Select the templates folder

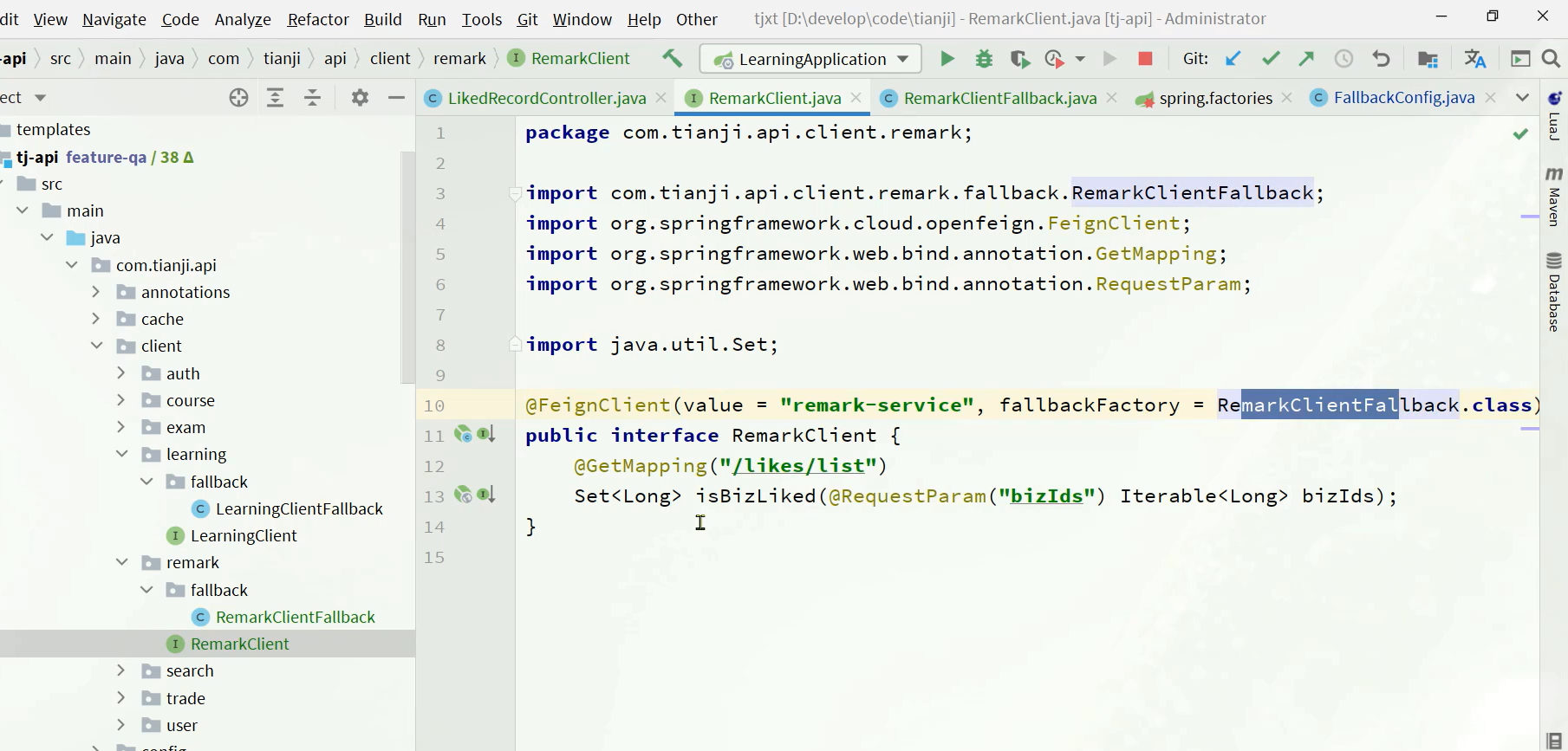click(x=53, y=129)
